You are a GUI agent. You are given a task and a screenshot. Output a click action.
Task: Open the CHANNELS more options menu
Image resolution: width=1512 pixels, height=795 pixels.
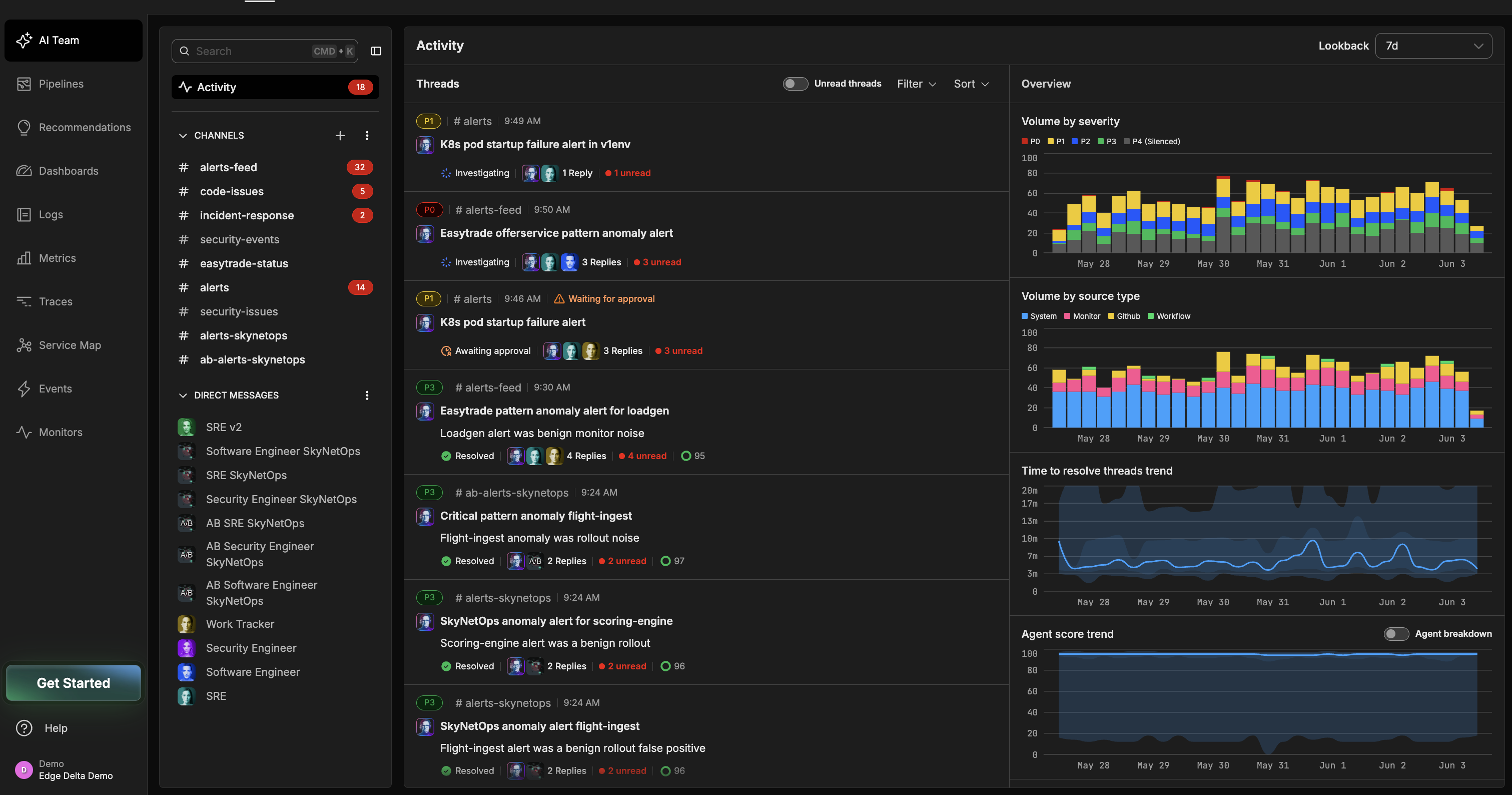(x=367, y=135)
